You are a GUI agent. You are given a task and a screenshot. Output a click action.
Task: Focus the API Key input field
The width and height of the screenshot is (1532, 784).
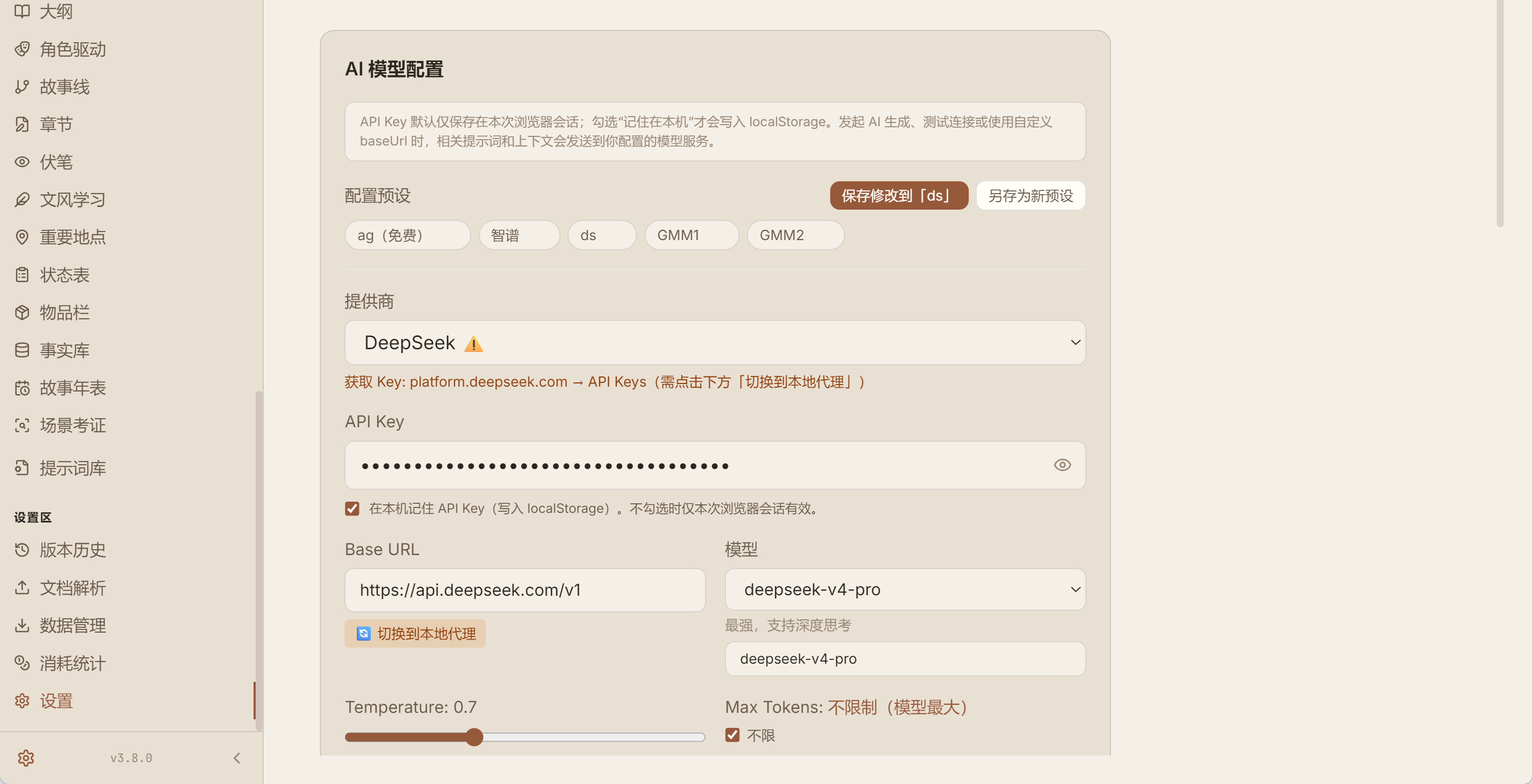[x=715, y=465]
